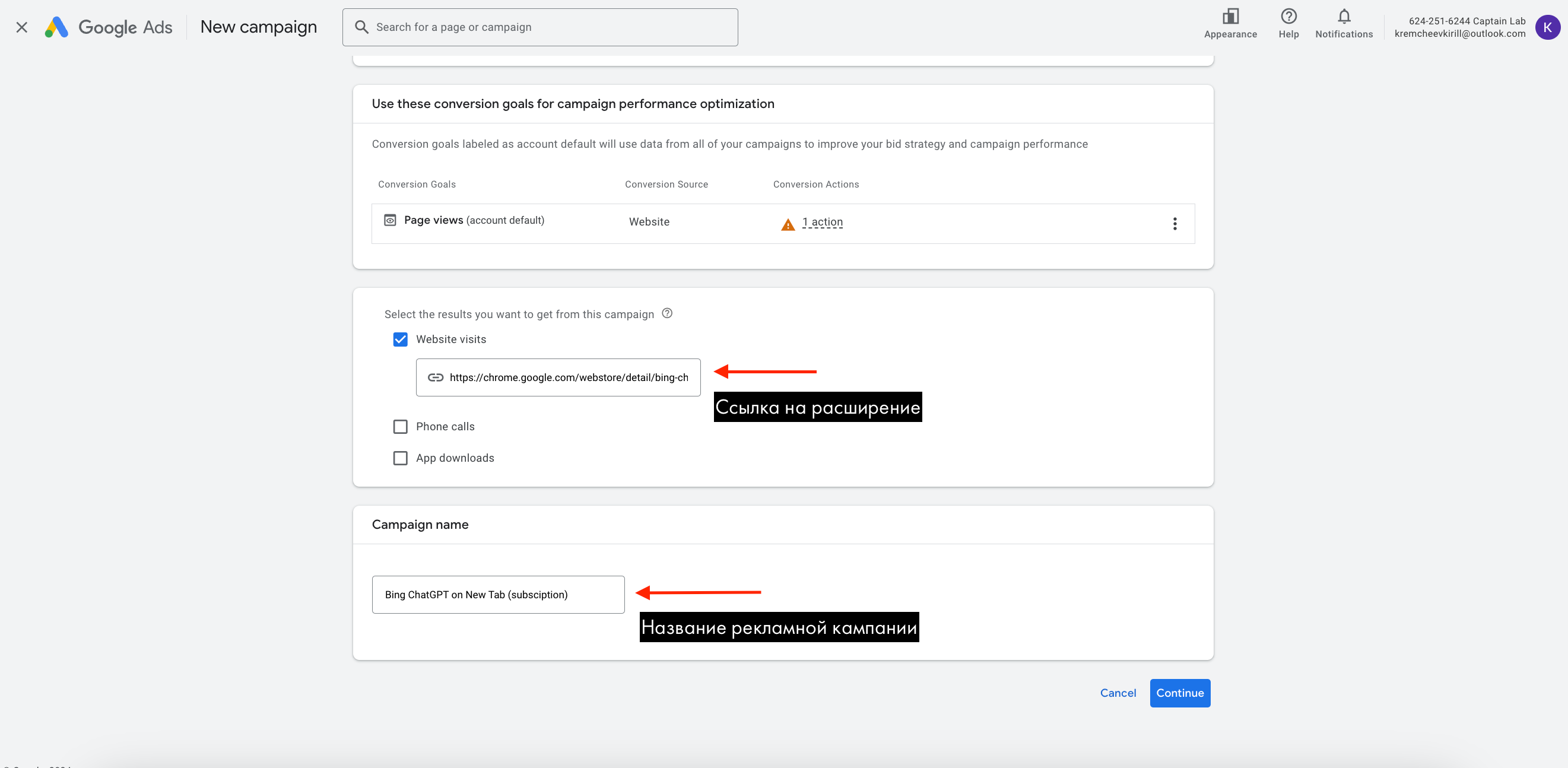
Task: Open the Appearance panel icon
Action: point(1230,17)
